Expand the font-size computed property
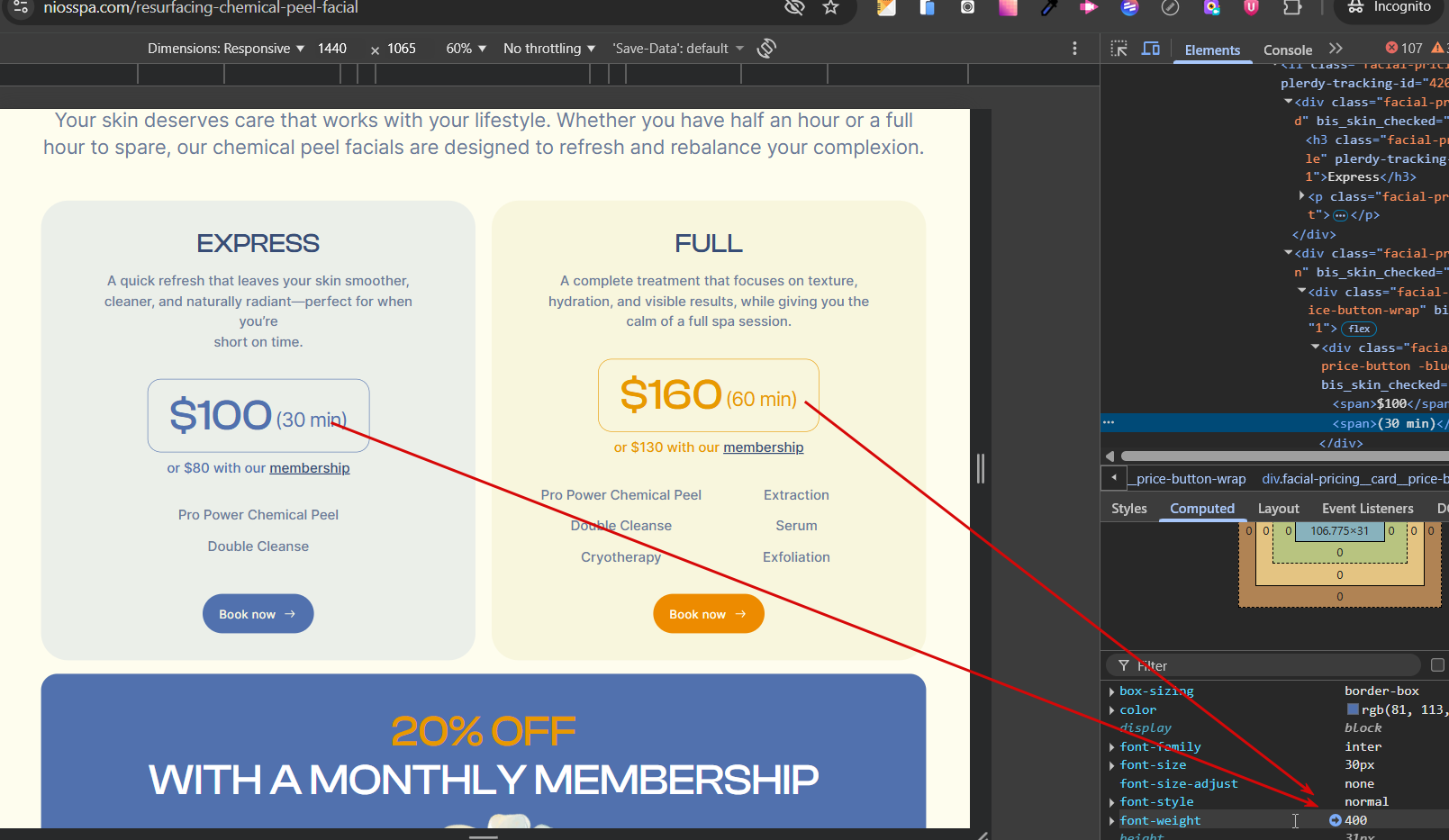 tap(1112, 765)
